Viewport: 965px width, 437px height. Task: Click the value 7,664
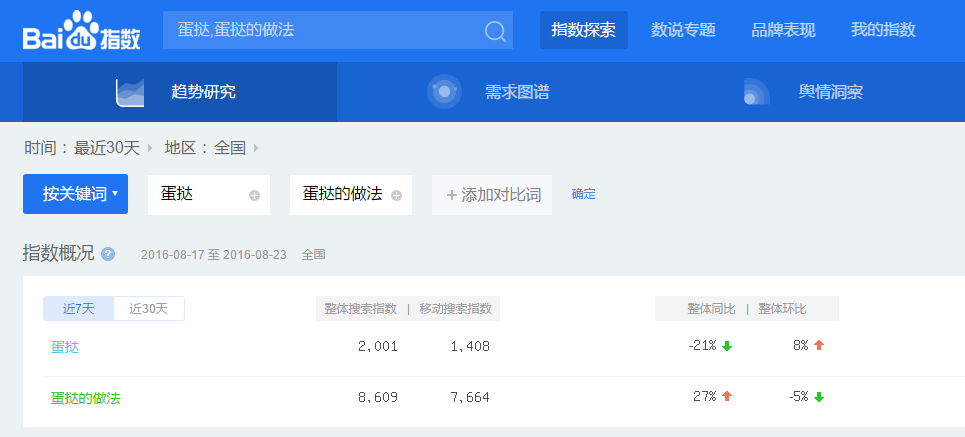pos(470,398)
